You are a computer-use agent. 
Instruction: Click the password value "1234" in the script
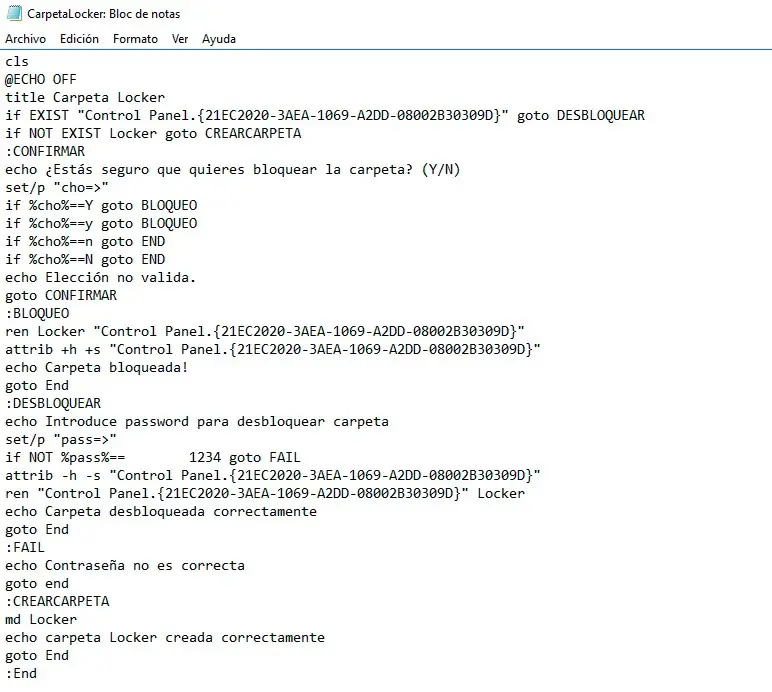(205, 457)
